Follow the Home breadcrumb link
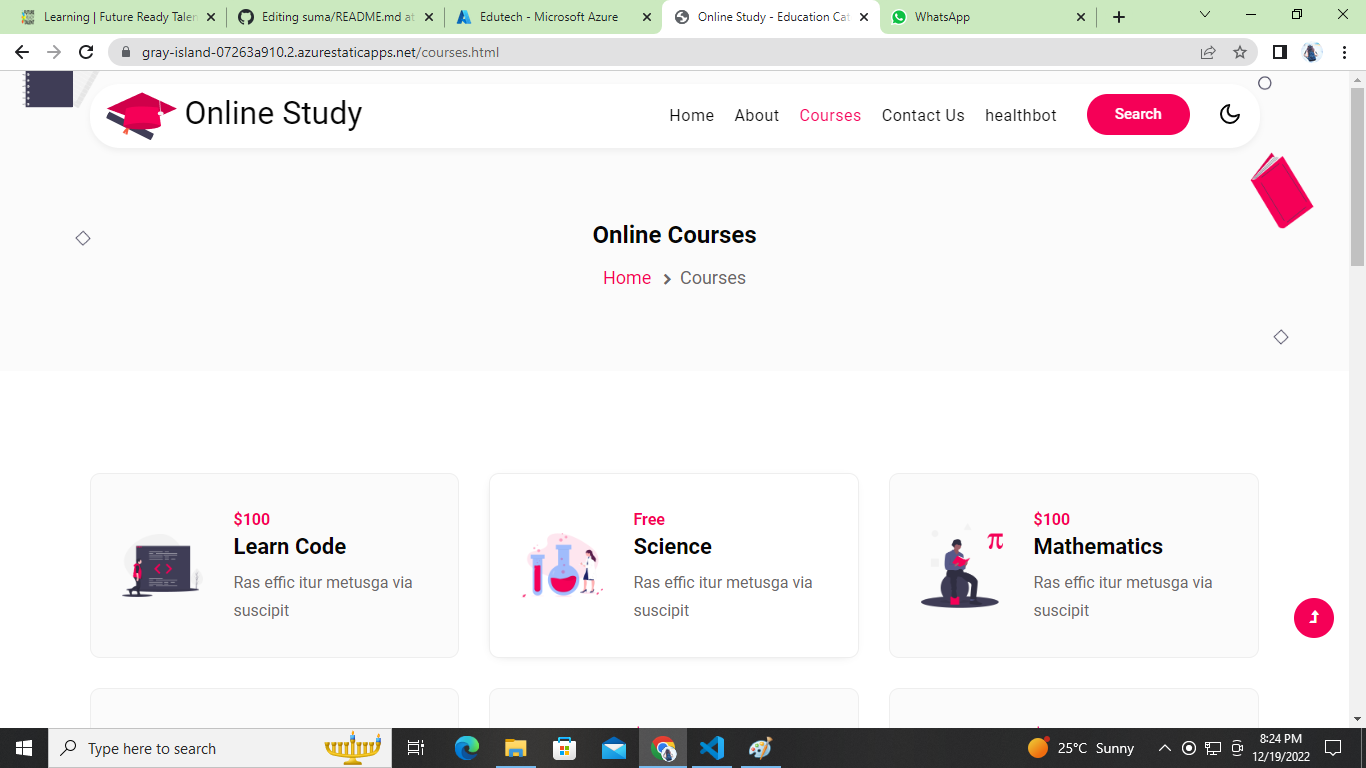 point(627,278)
